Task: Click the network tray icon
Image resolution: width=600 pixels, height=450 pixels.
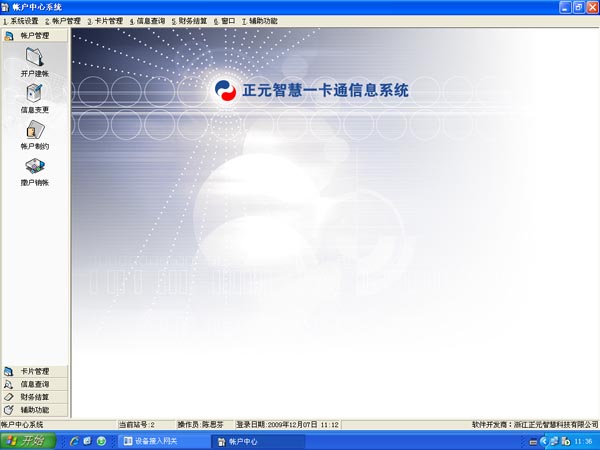Action: tap(554, 441)
